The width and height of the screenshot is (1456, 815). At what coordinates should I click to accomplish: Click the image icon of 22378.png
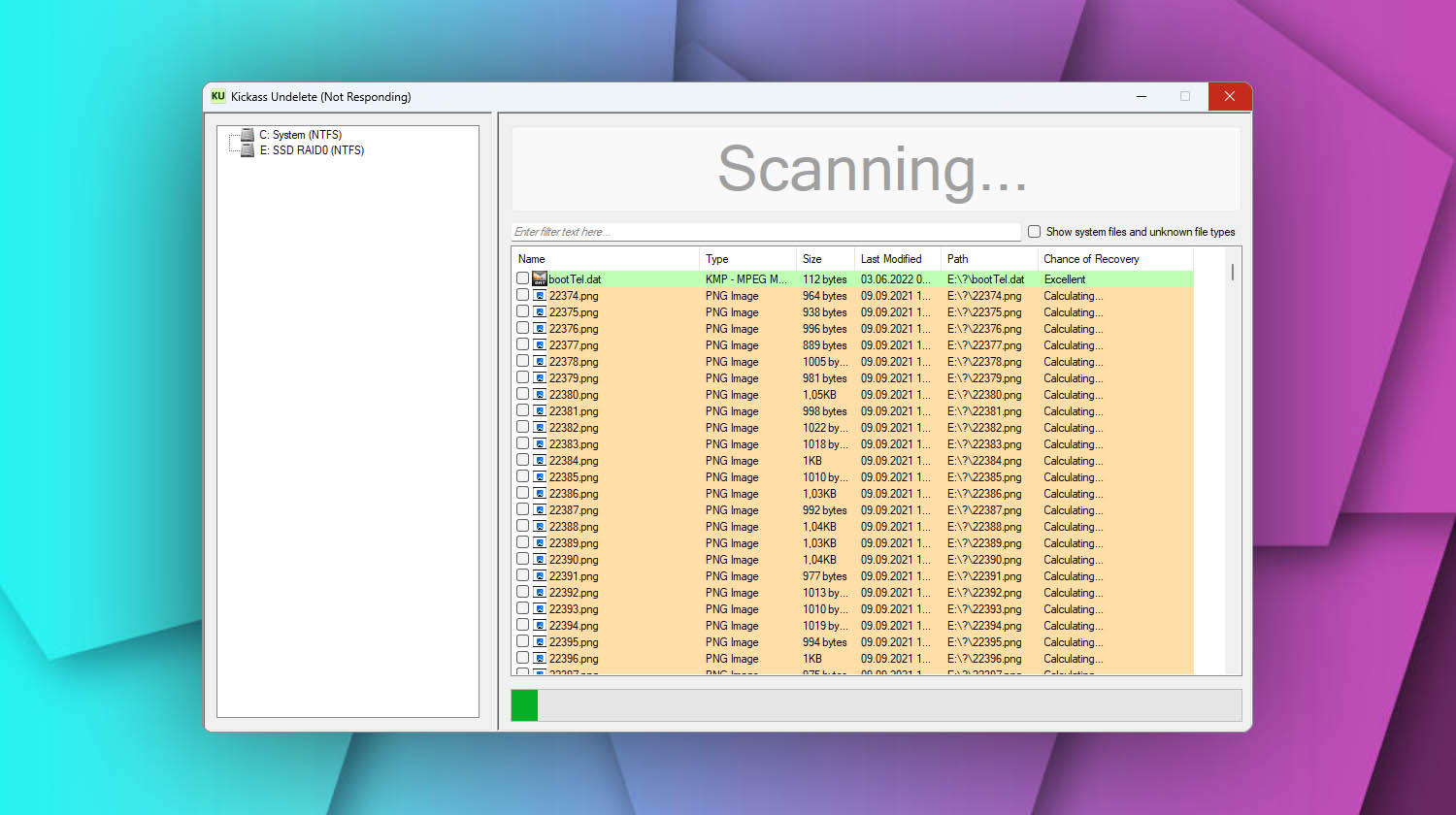540,361
